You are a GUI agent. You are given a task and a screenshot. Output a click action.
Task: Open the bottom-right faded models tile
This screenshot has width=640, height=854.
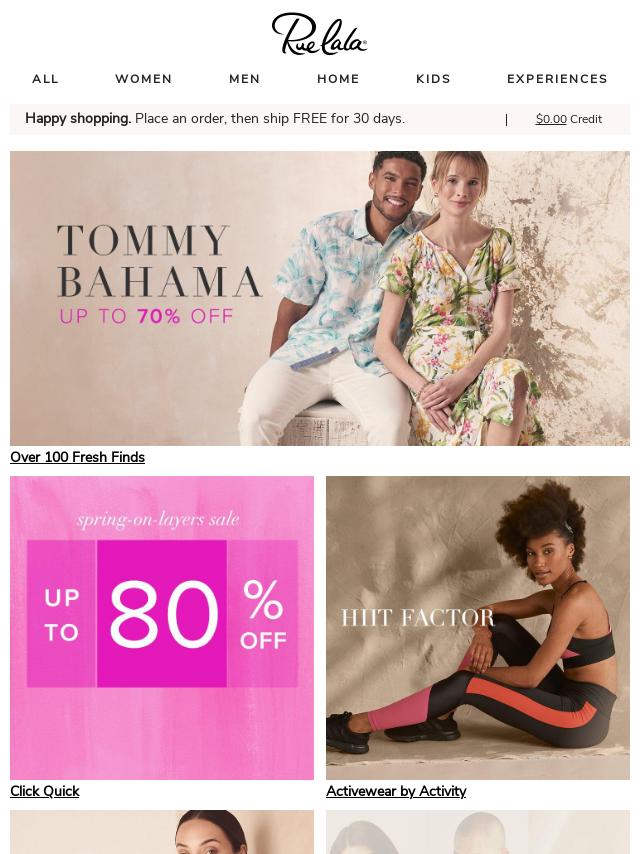click(x=478, y=832)
